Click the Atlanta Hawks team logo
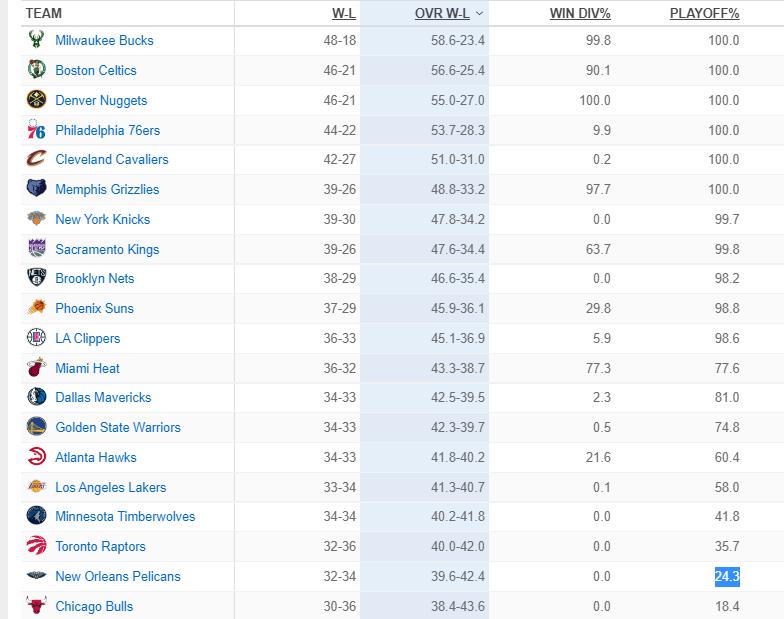Viewport: 784px width, 619px height. (x=36, y=456)
